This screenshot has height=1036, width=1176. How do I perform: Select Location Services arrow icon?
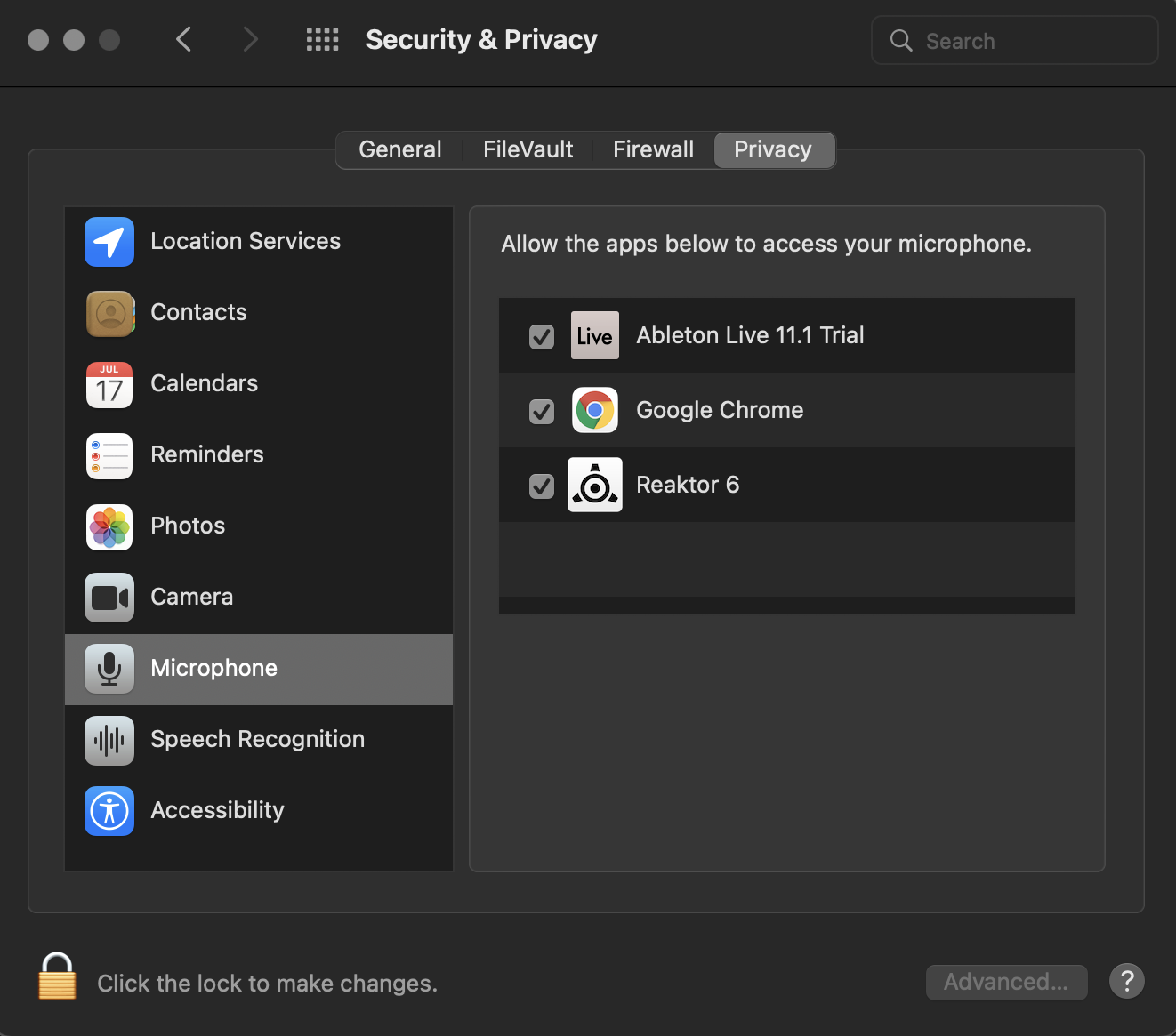109,242
